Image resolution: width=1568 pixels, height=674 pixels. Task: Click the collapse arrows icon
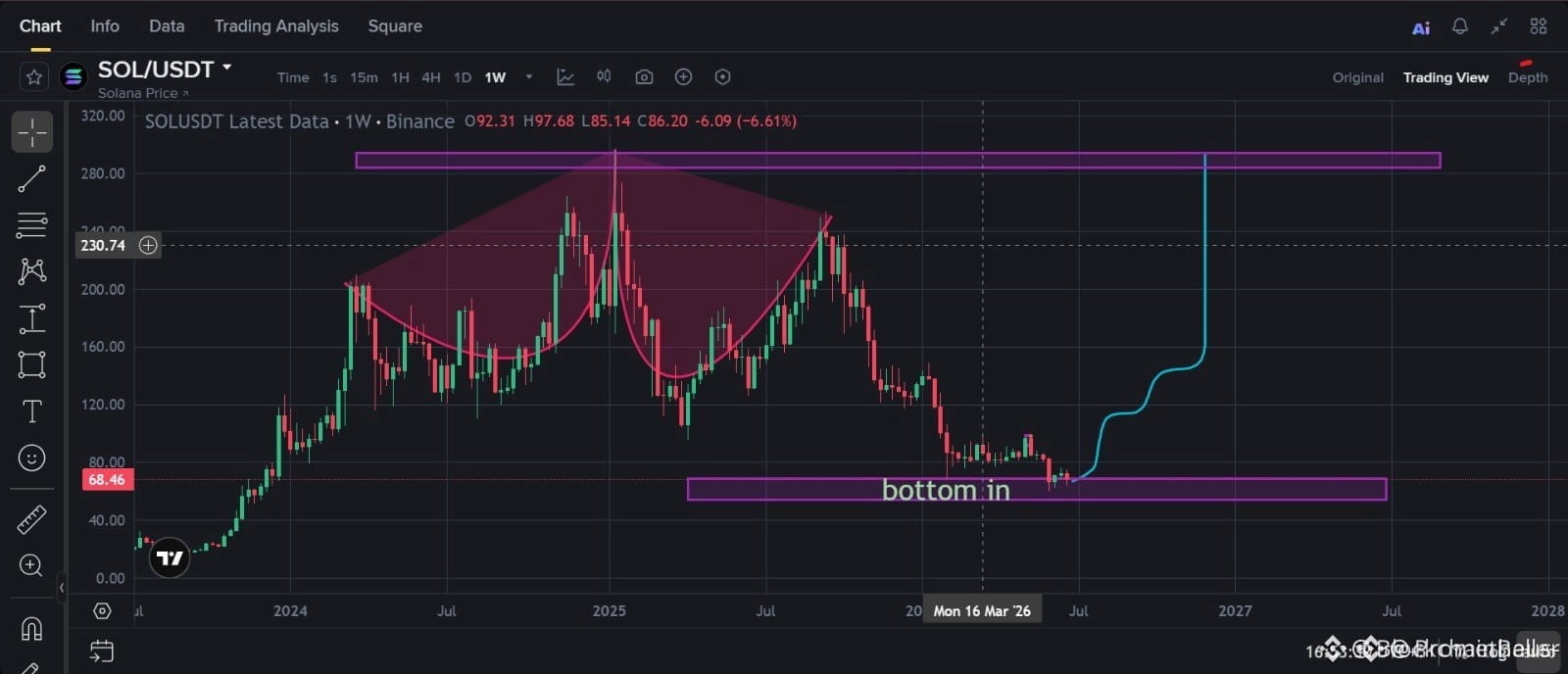click(1499, 26)
